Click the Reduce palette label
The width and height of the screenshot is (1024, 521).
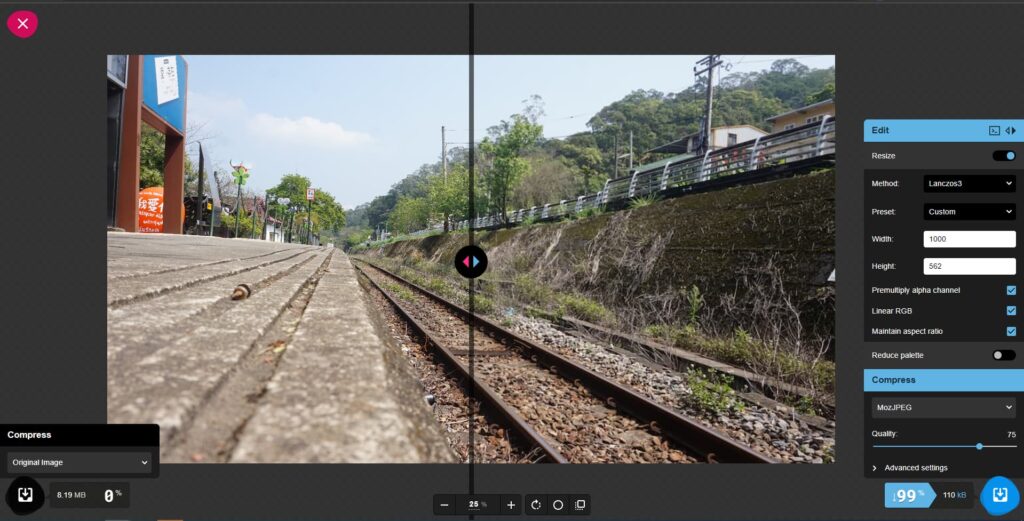point(897,355)
